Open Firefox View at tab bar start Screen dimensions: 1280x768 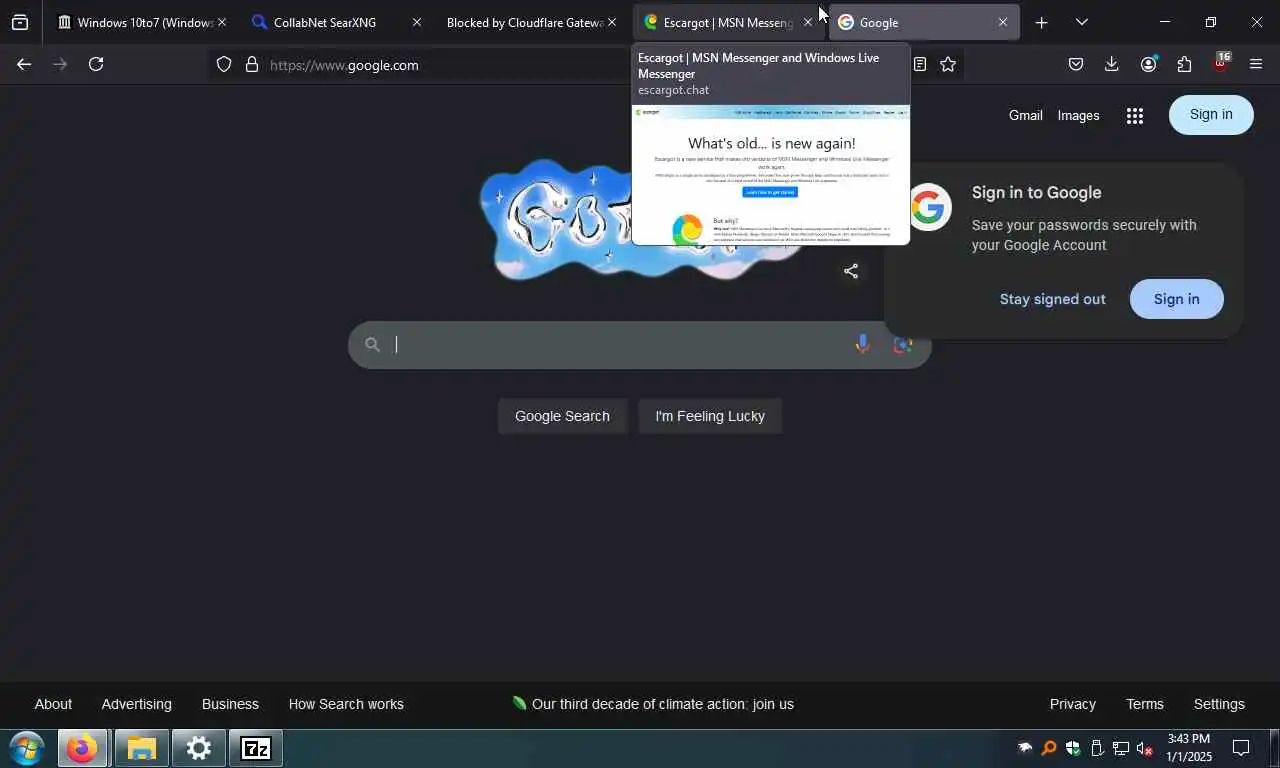coord(20,22)
